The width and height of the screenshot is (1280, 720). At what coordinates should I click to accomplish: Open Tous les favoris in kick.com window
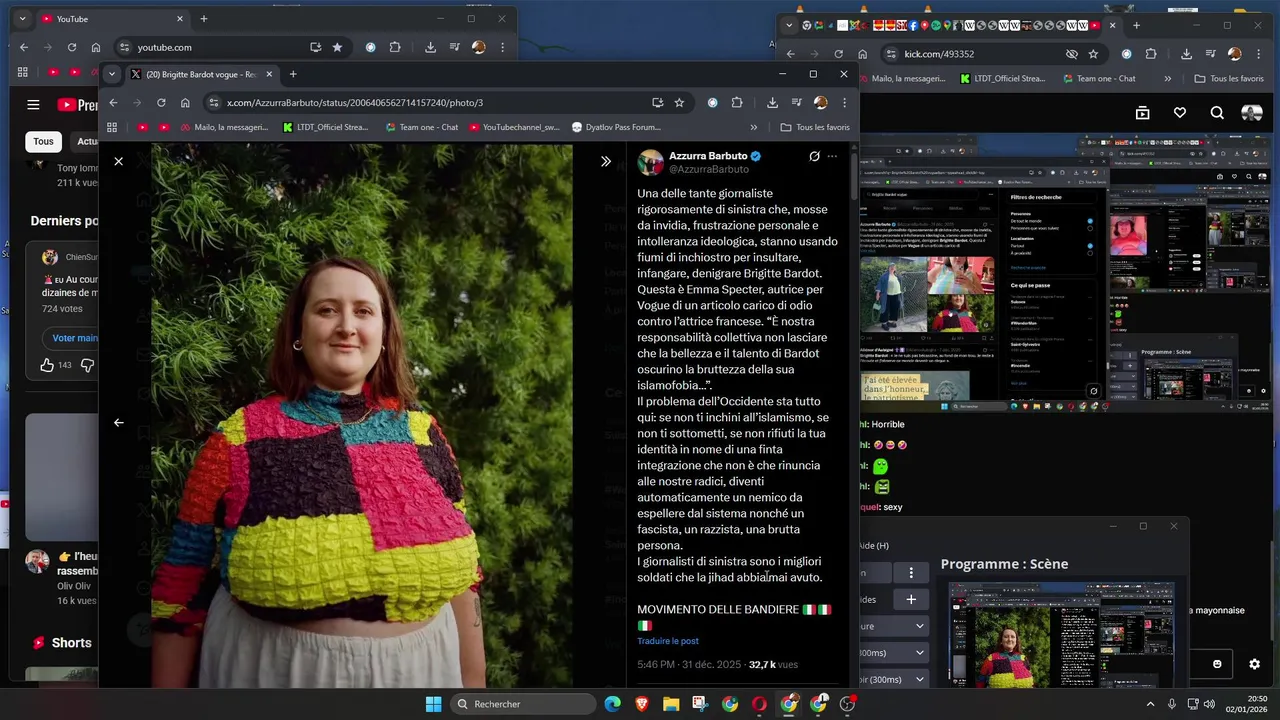[1229, 78]
